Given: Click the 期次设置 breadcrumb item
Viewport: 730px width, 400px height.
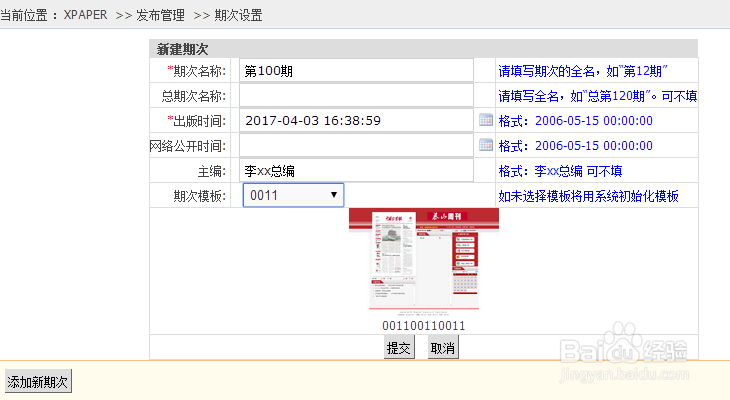Looking at the screenshot, I should coord(238,15).
